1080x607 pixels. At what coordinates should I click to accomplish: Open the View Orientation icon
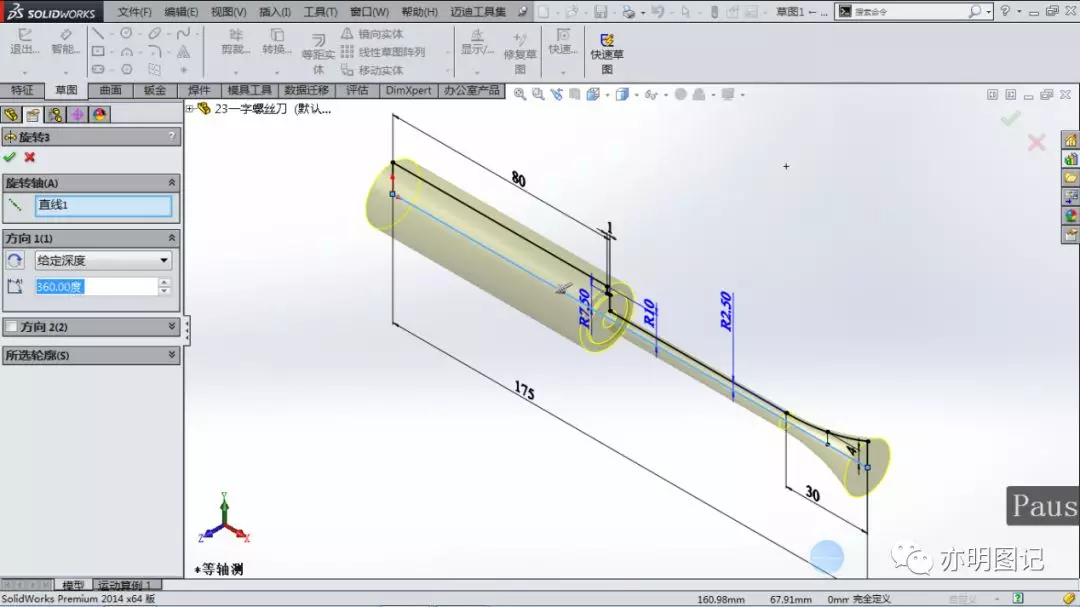point(593,94)
